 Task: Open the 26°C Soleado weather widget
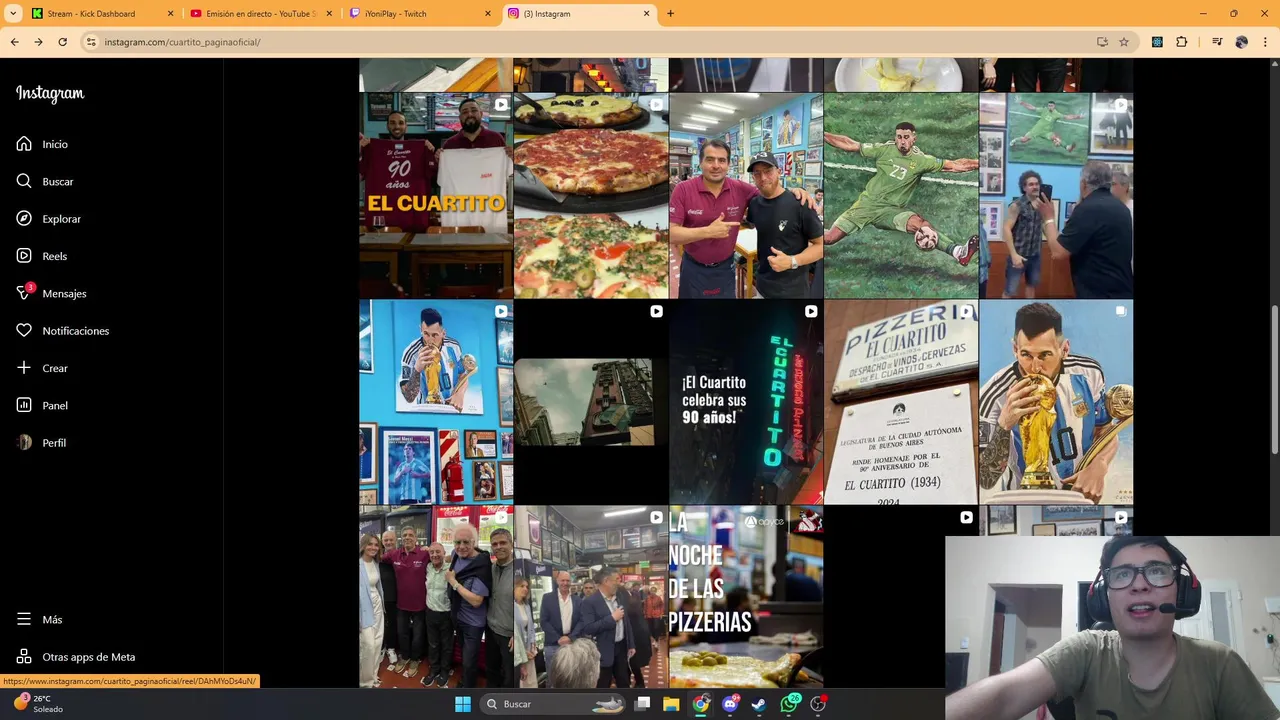pyautogui.click(x=38, y=704)
